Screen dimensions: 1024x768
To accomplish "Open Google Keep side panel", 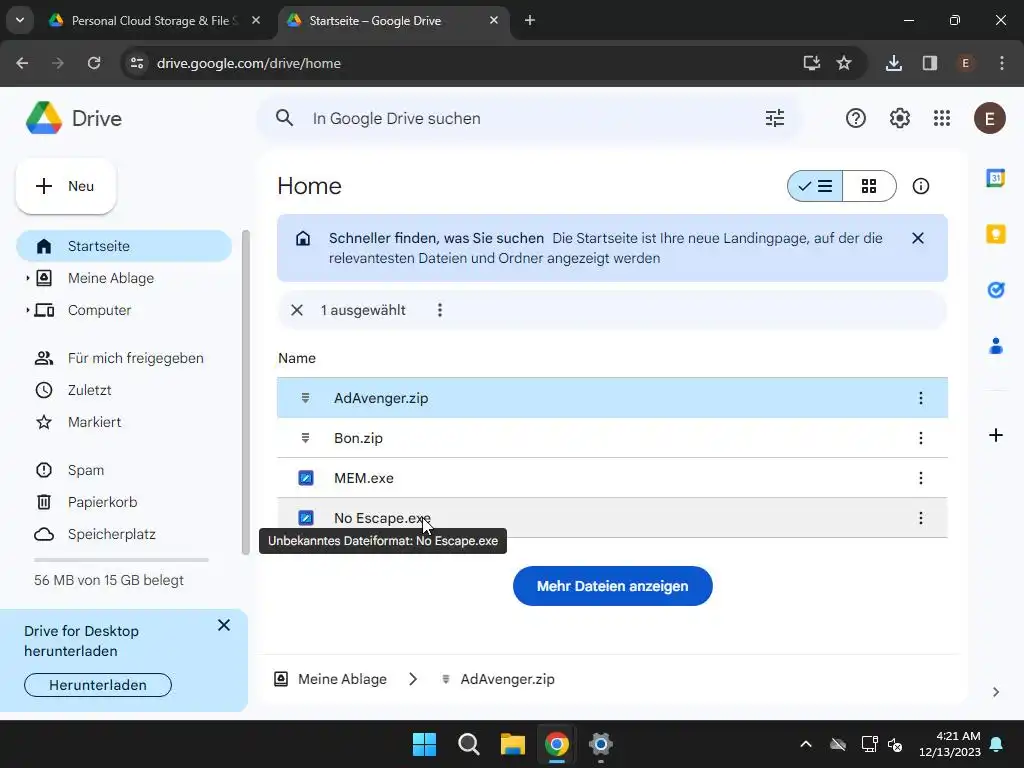I will tap(995, 234).
